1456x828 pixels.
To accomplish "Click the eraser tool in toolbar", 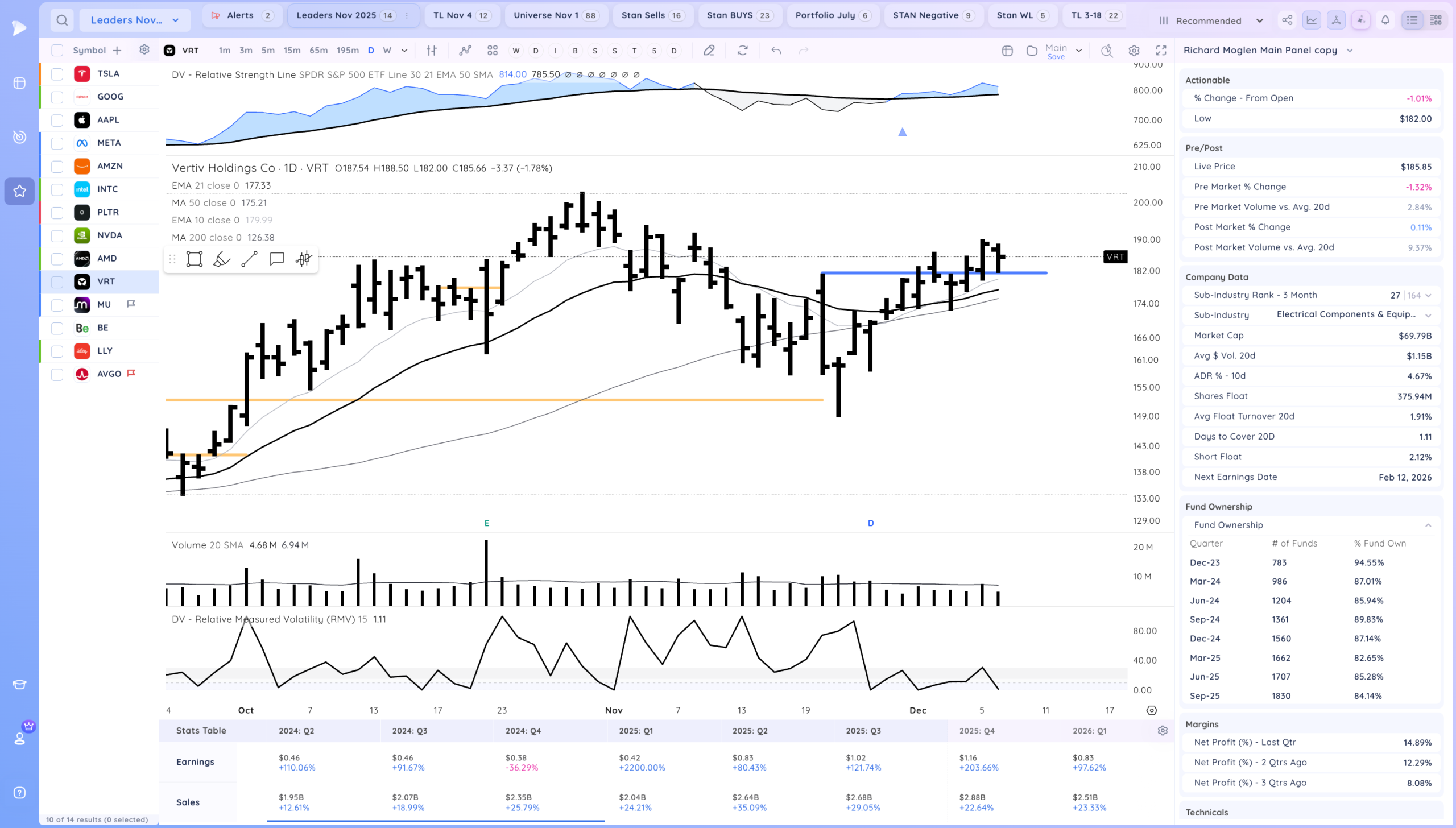I will coord(709,51).
